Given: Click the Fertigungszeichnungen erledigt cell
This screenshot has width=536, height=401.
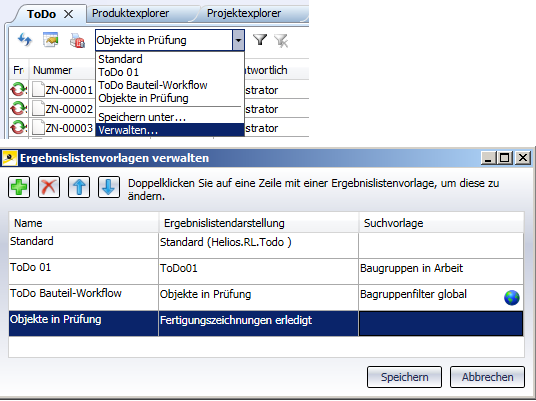Looking at the screenshot, I should (x=259, y=324).
